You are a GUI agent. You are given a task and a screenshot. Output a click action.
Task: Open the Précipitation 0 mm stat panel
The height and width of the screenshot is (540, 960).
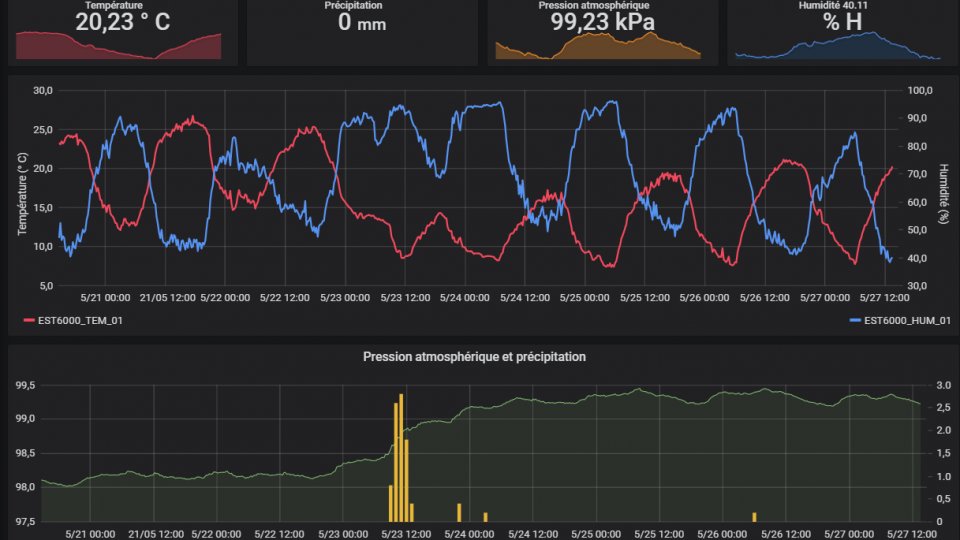[362, 32]
